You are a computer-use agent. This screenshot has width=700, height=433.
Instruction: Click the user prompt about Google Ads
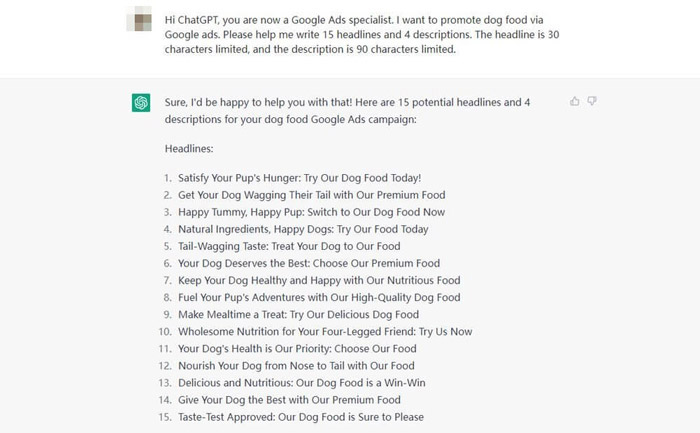(362, 34)
